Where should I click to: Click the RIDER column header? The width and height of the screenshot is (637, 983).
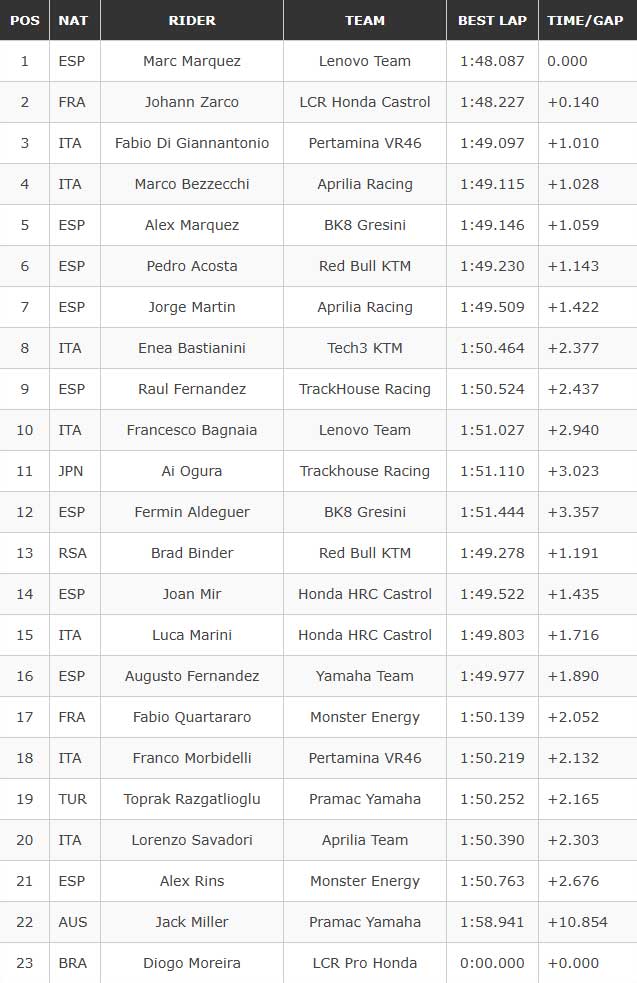coord(191,20)
